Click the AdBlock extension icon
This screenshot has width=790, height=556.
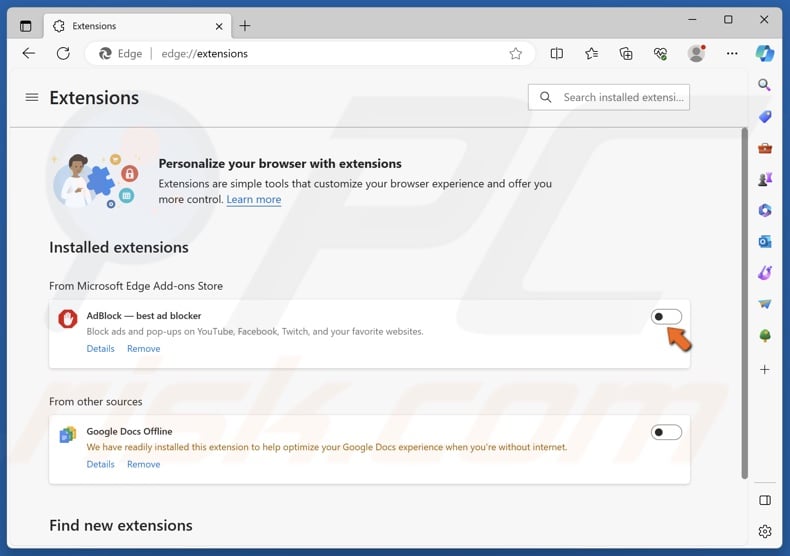pos(68,319)
